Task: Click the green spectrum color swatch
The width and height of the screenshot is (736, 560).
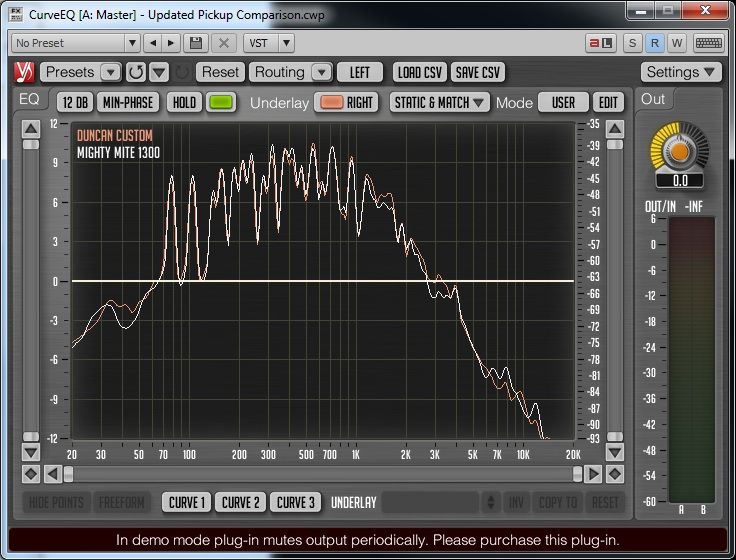Action: point(221,102)
